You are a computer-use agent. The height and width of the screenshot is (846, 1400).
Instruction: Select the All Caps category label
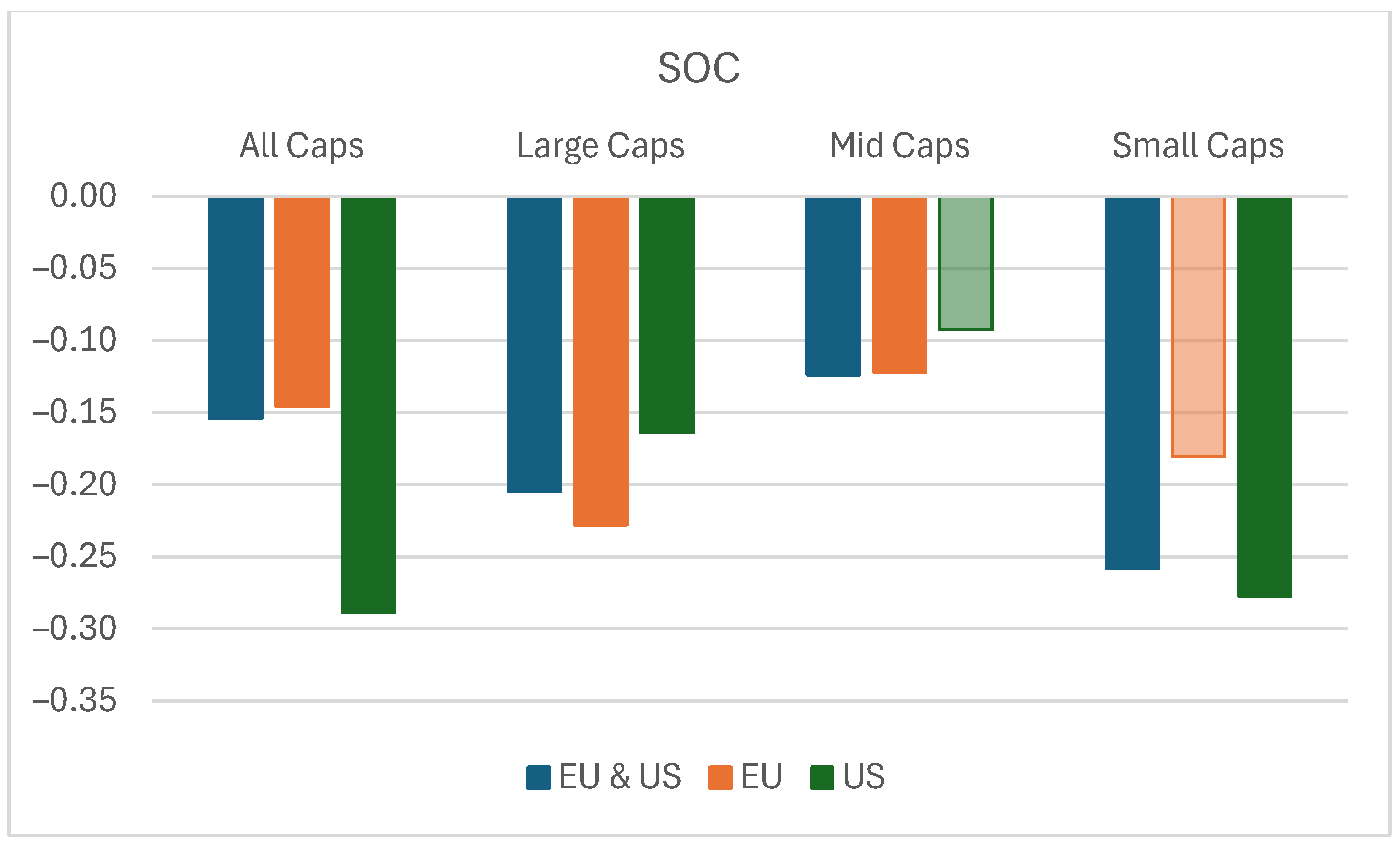(301, 146)
